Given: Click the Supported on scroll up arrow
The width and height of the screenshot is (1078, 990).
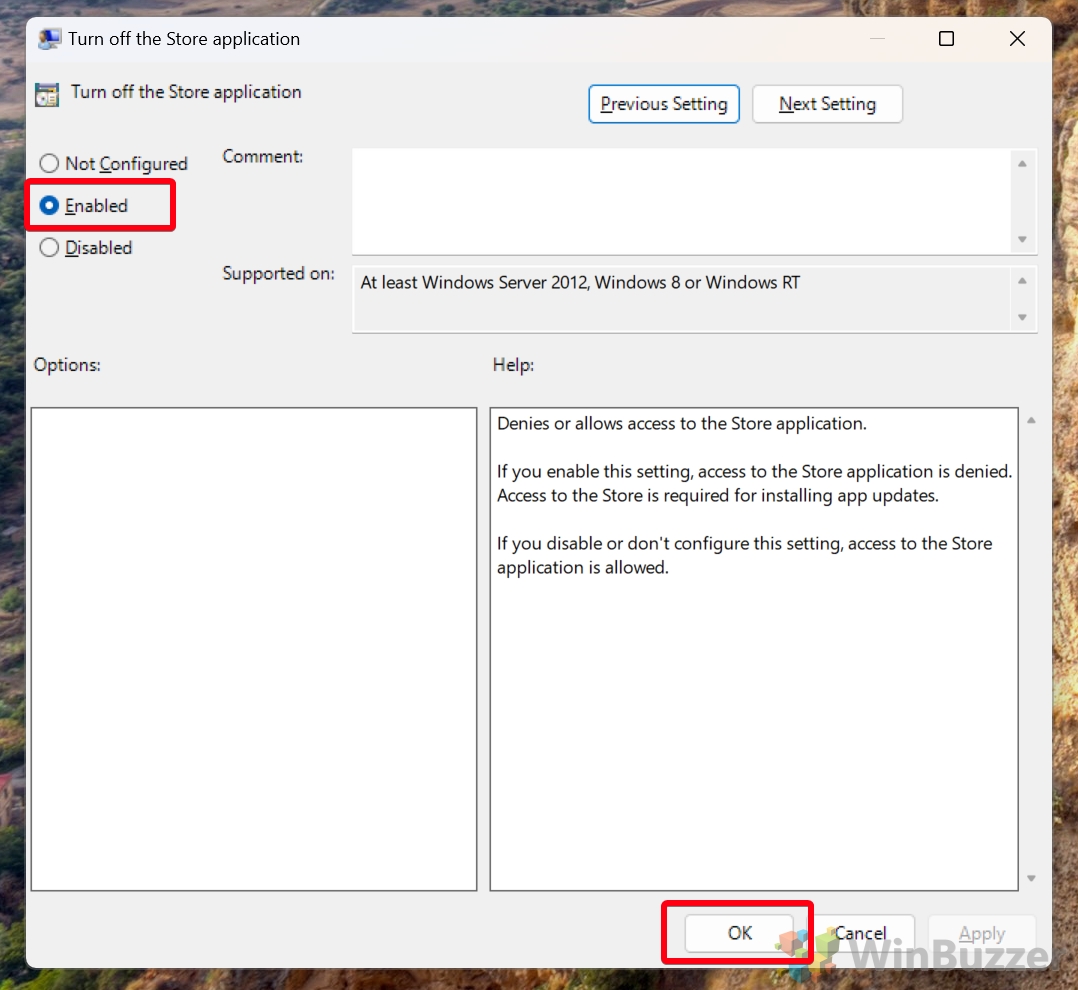Looking at the screenshot, I should click(x=1022, y=280).
